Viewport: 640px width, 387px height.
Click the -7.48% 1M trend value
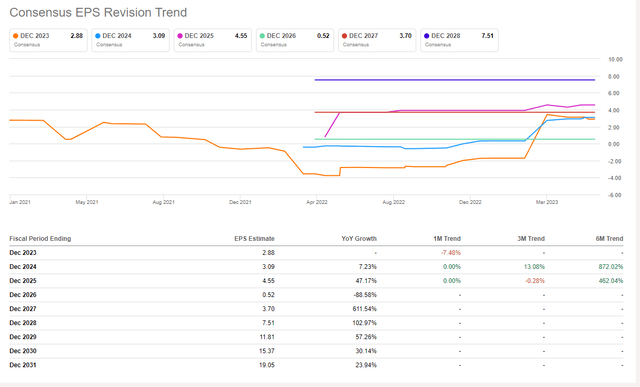451,253
